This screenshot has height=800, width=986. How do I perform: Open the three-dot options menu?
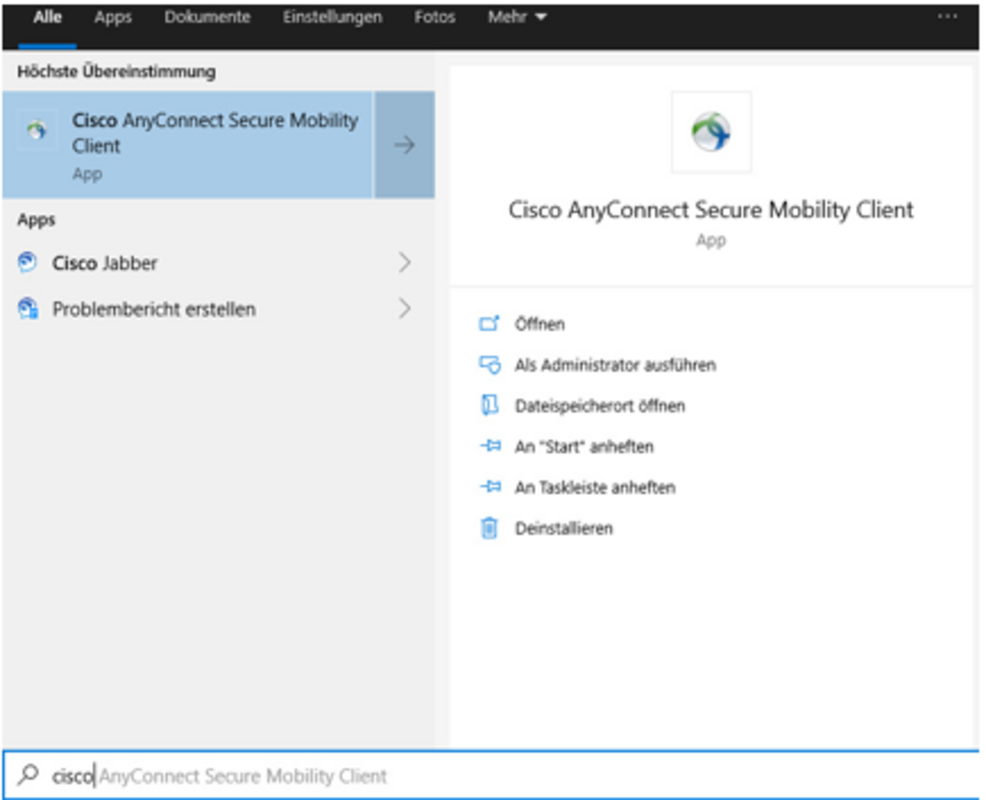(947, 17)
